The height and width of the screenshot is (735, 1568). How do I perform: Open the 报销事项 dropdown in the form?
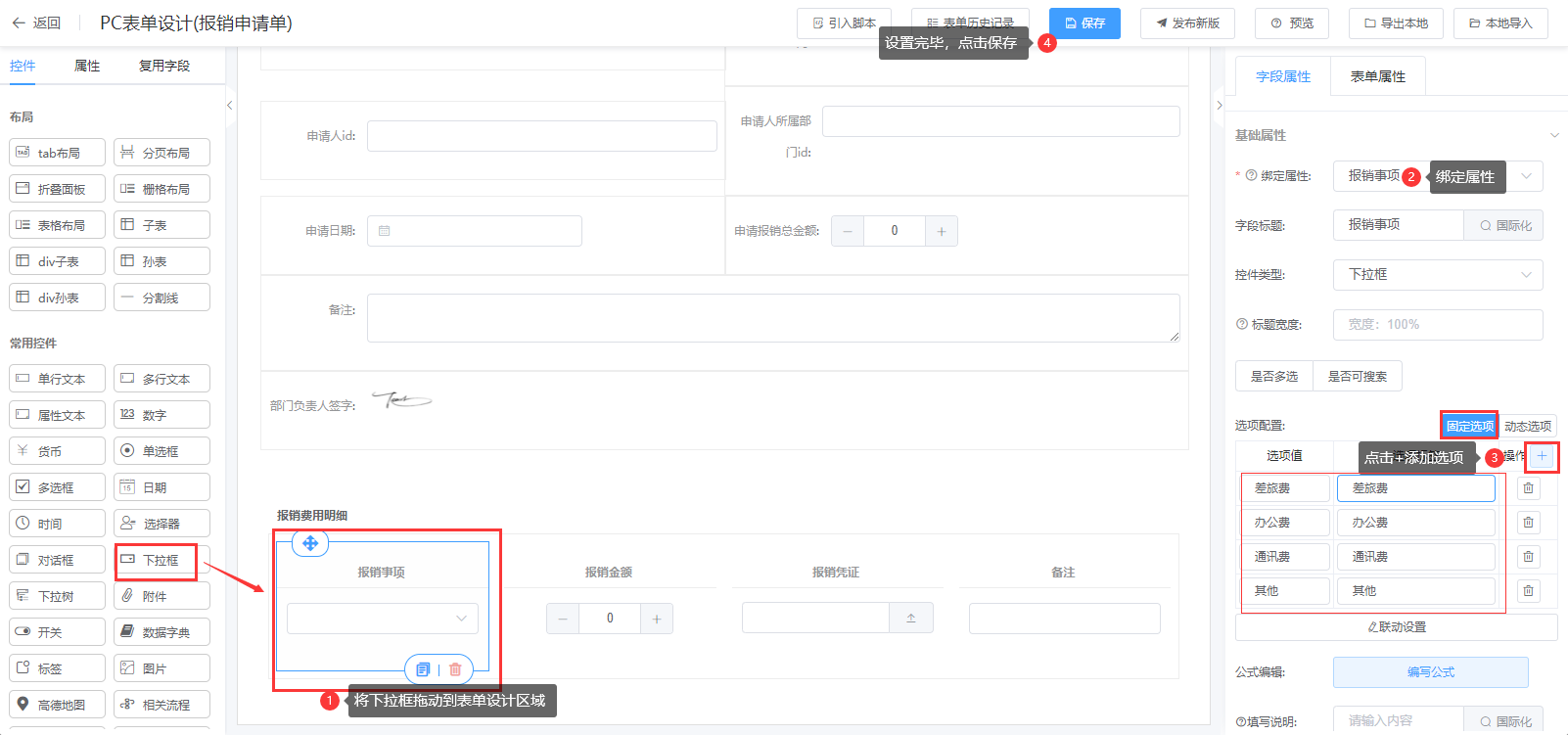tap(383, 619)
